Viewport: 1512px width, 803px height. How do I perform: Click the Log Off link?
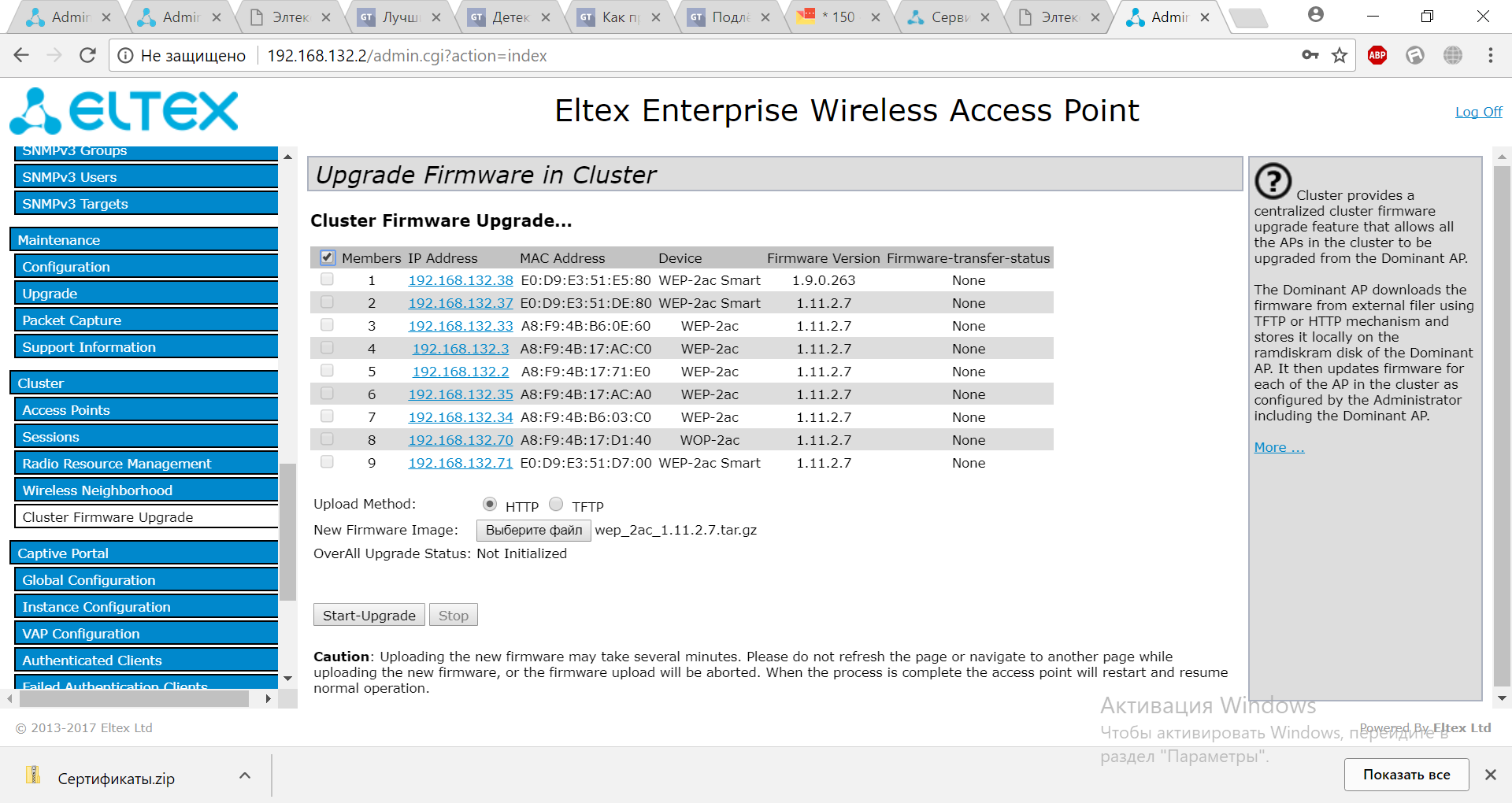tap(1478, 112)
